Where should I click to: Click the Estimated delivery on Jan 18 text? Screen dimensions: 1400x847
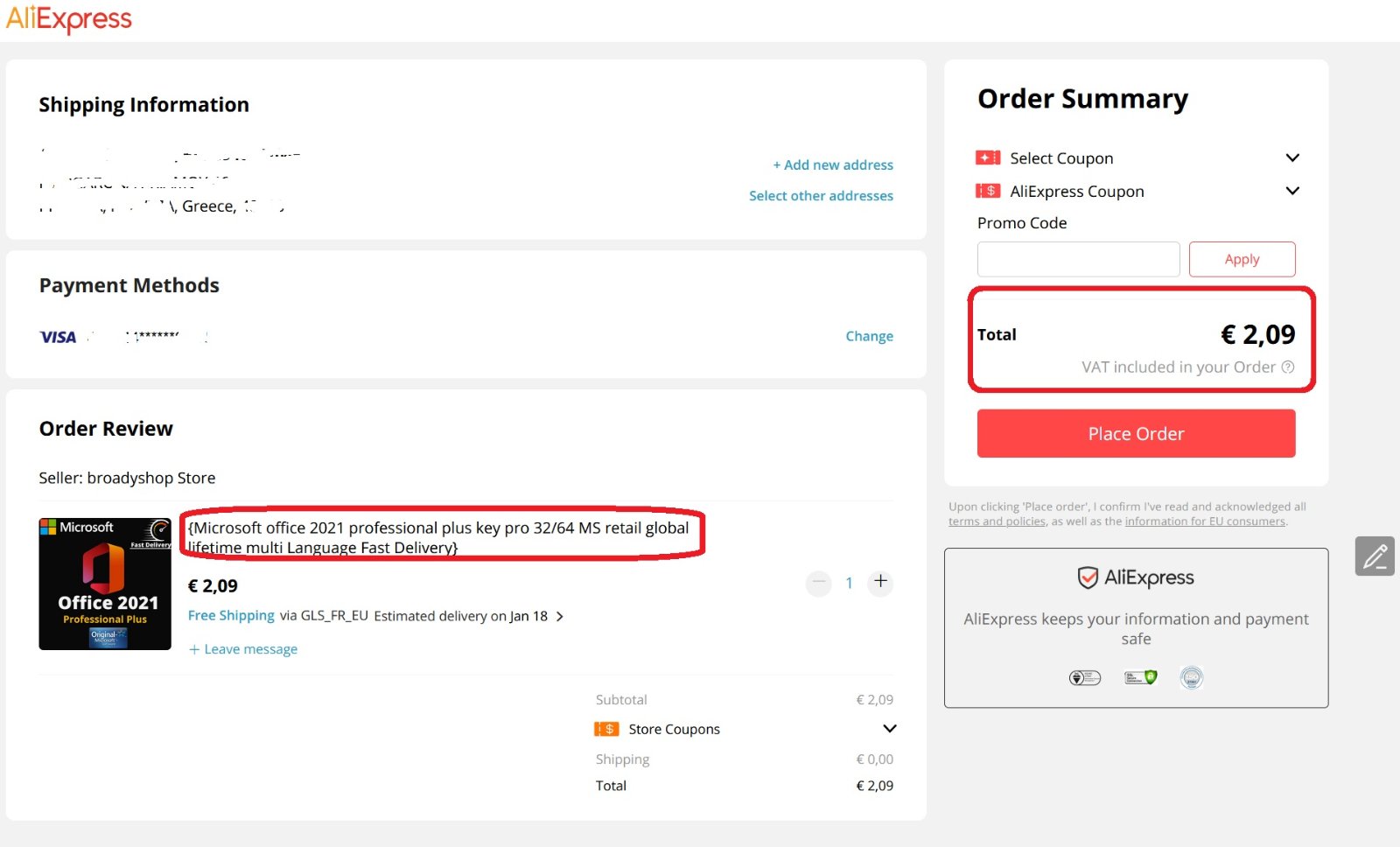(460, 616)
